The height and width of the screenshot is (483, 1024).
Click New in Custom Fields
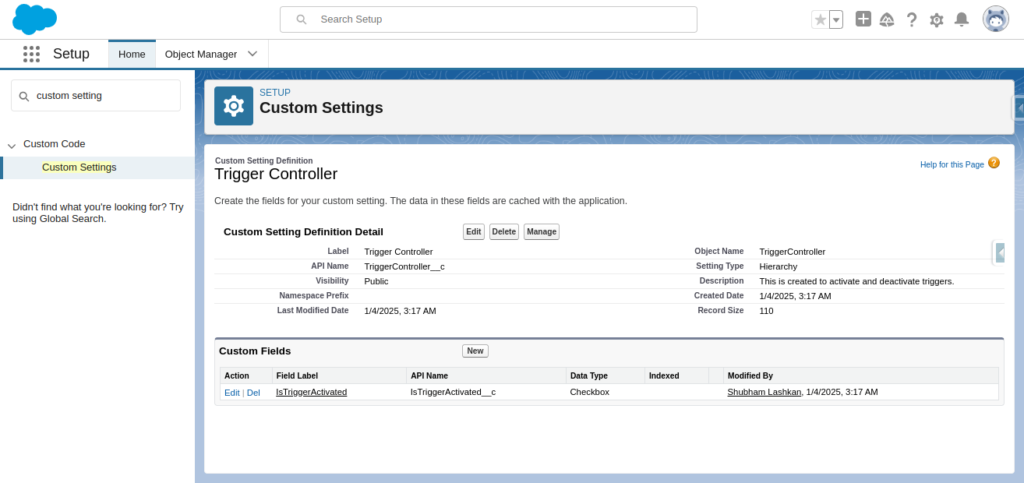[475, 351]
